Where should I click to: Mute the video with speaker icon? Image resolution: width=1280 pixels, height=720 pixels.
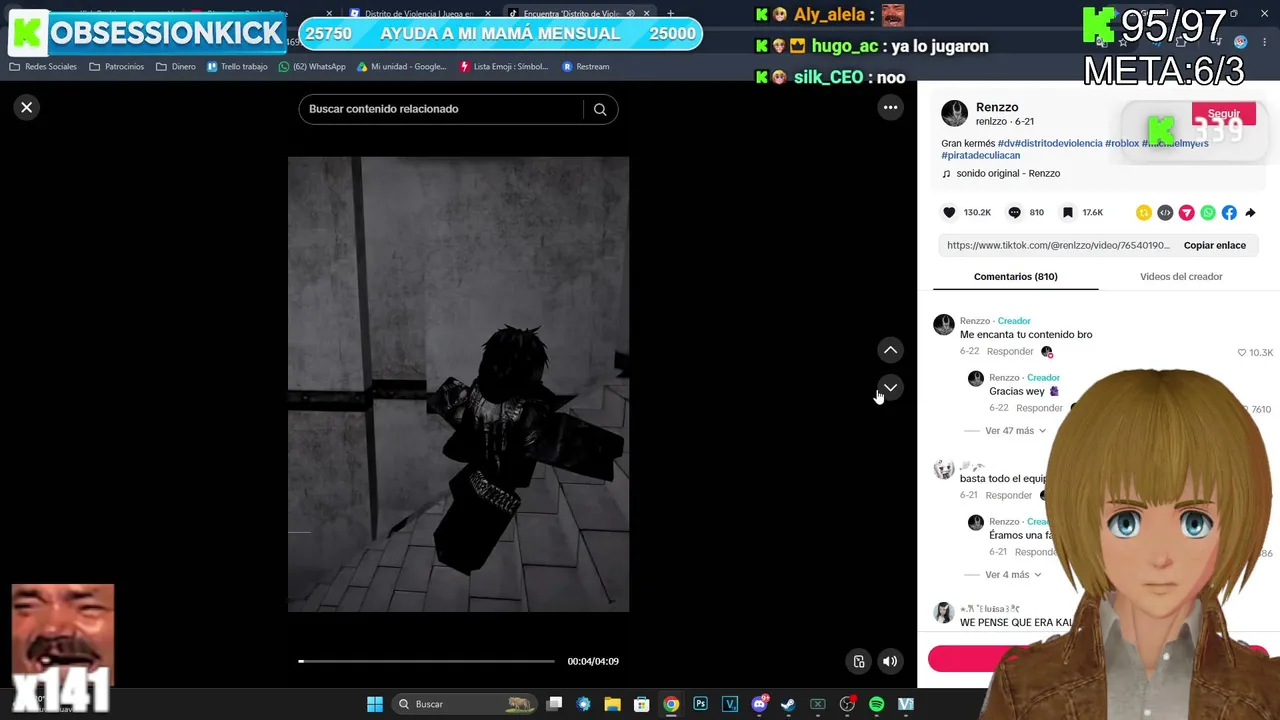tap(890, 661)
